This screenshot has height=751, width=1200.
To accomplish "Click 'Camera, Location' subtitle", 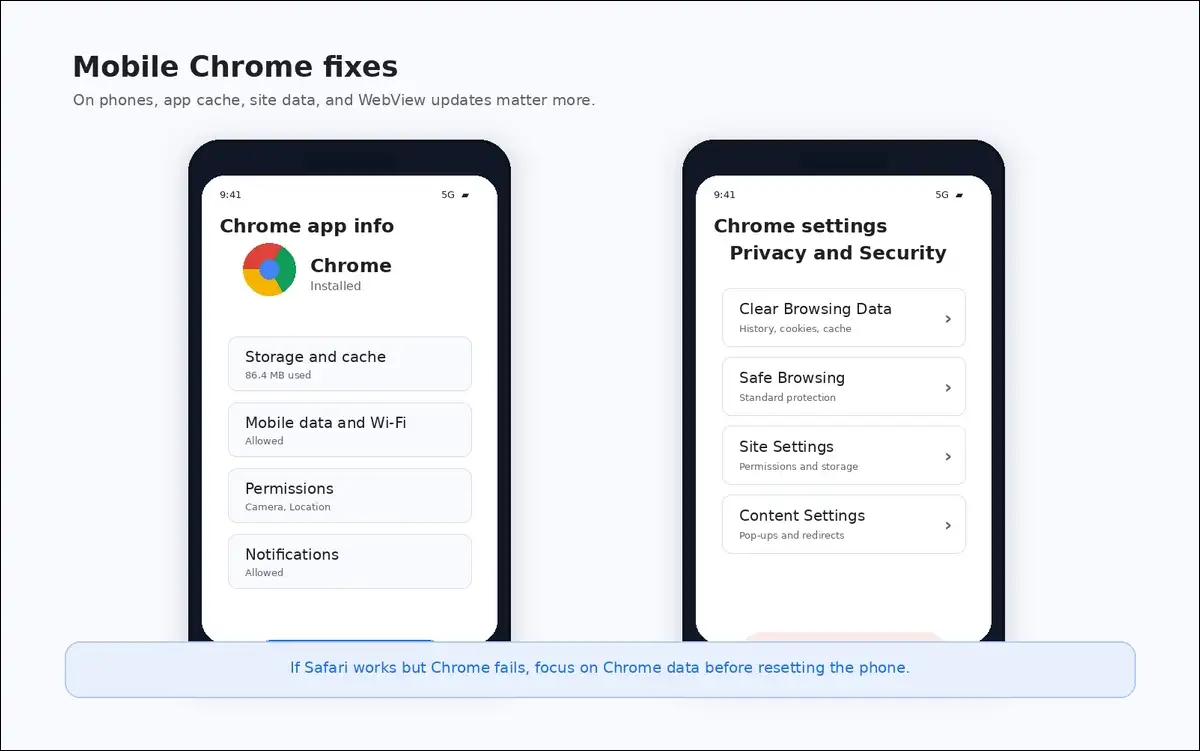I will pos(288,507).
